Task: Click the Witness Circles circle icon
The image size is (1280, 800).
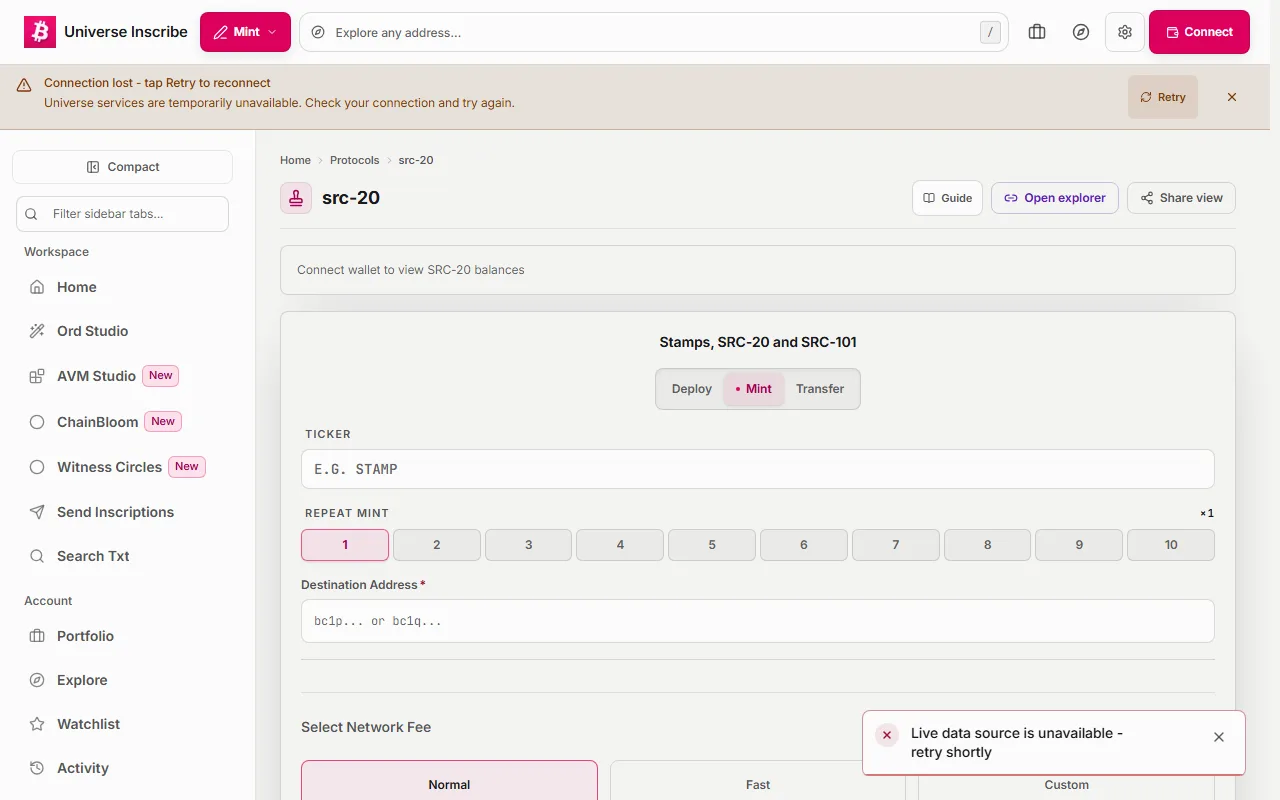Action: click(x=37, y=467)
